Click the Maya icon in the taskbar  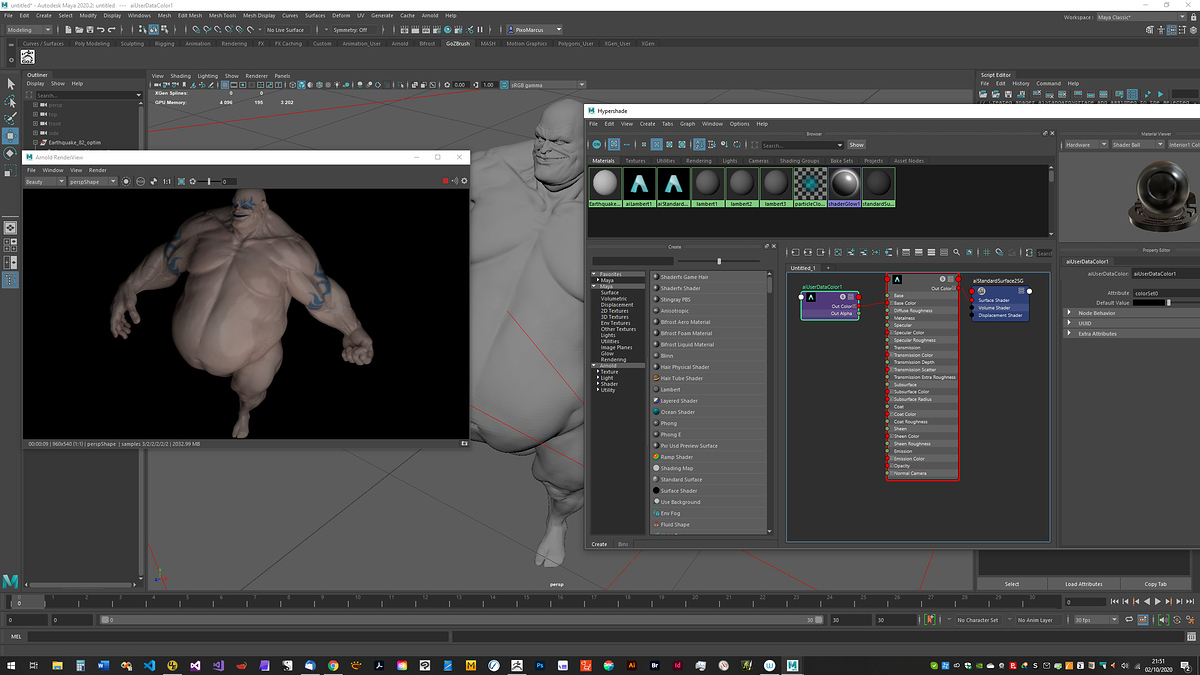(x=791, y=664)
